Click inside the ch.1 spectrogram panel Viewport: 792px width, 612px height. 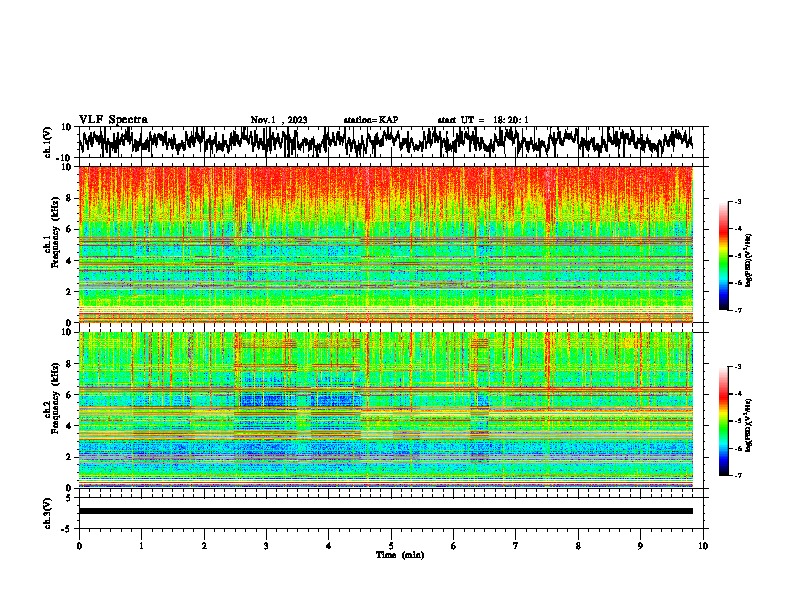[386, 244]
